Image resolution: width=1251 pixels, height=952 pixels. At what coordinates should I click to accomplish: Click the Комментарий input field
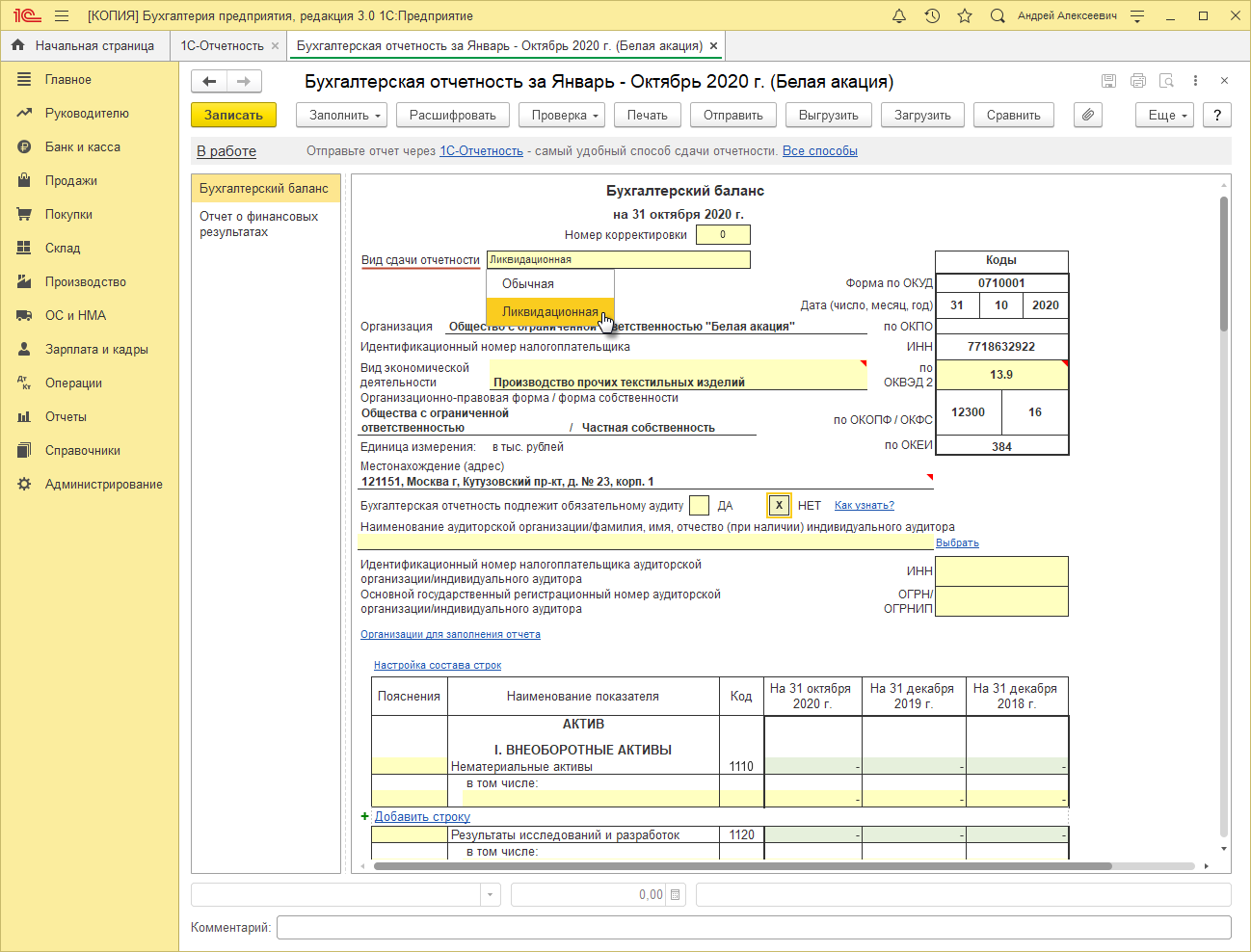753,927
